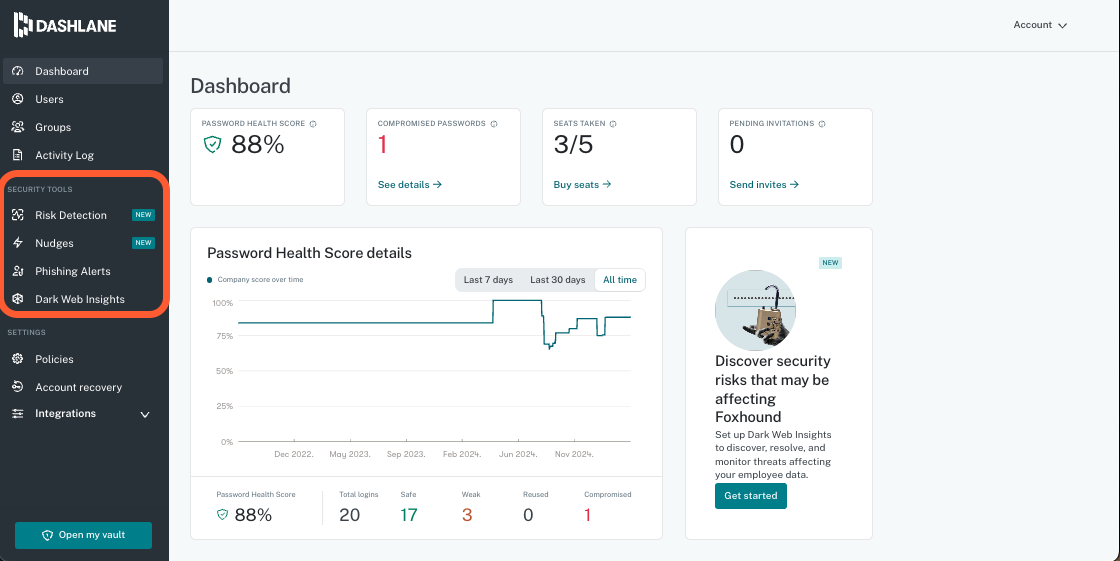
Task: Click See details link for compromised passwords
Action: [x=410, y=184]
